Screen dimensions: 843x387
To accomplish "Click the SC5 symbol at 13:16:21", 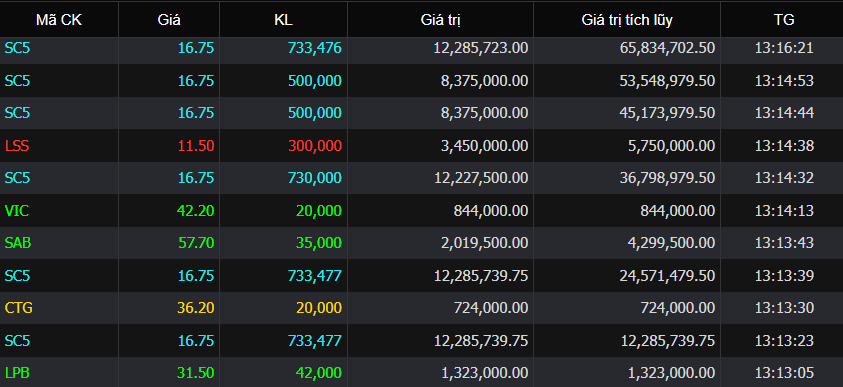I will coord(17,48).
